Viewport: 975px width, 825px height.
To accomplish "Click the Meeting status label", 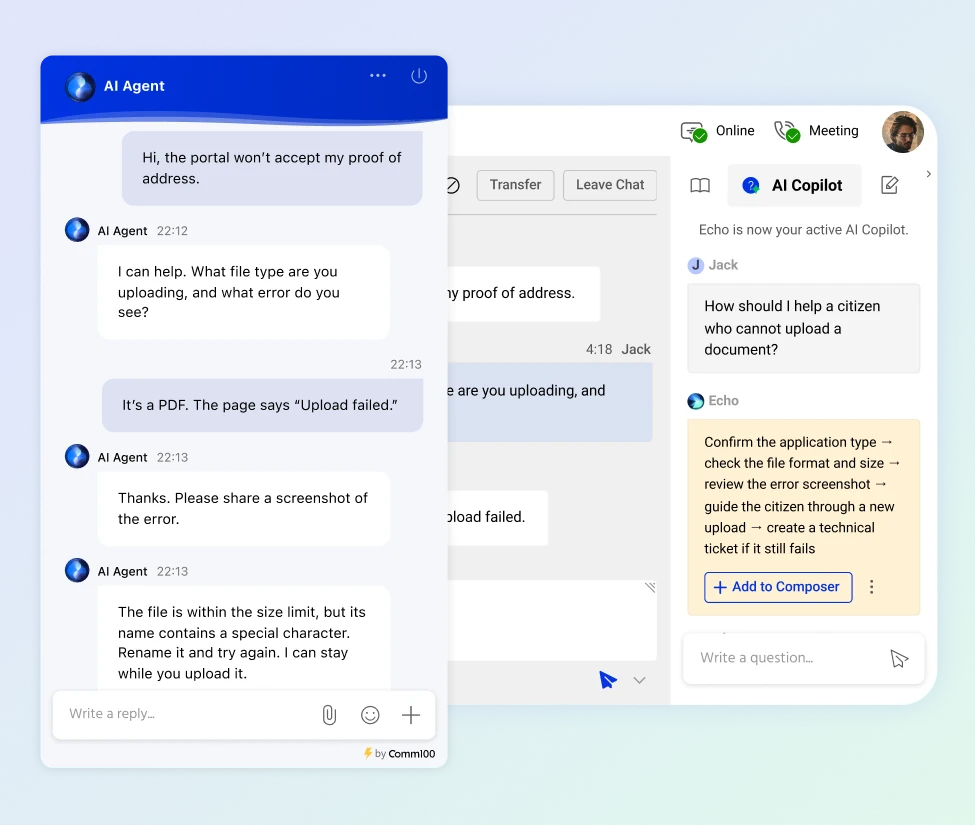I will coord(833,131).
